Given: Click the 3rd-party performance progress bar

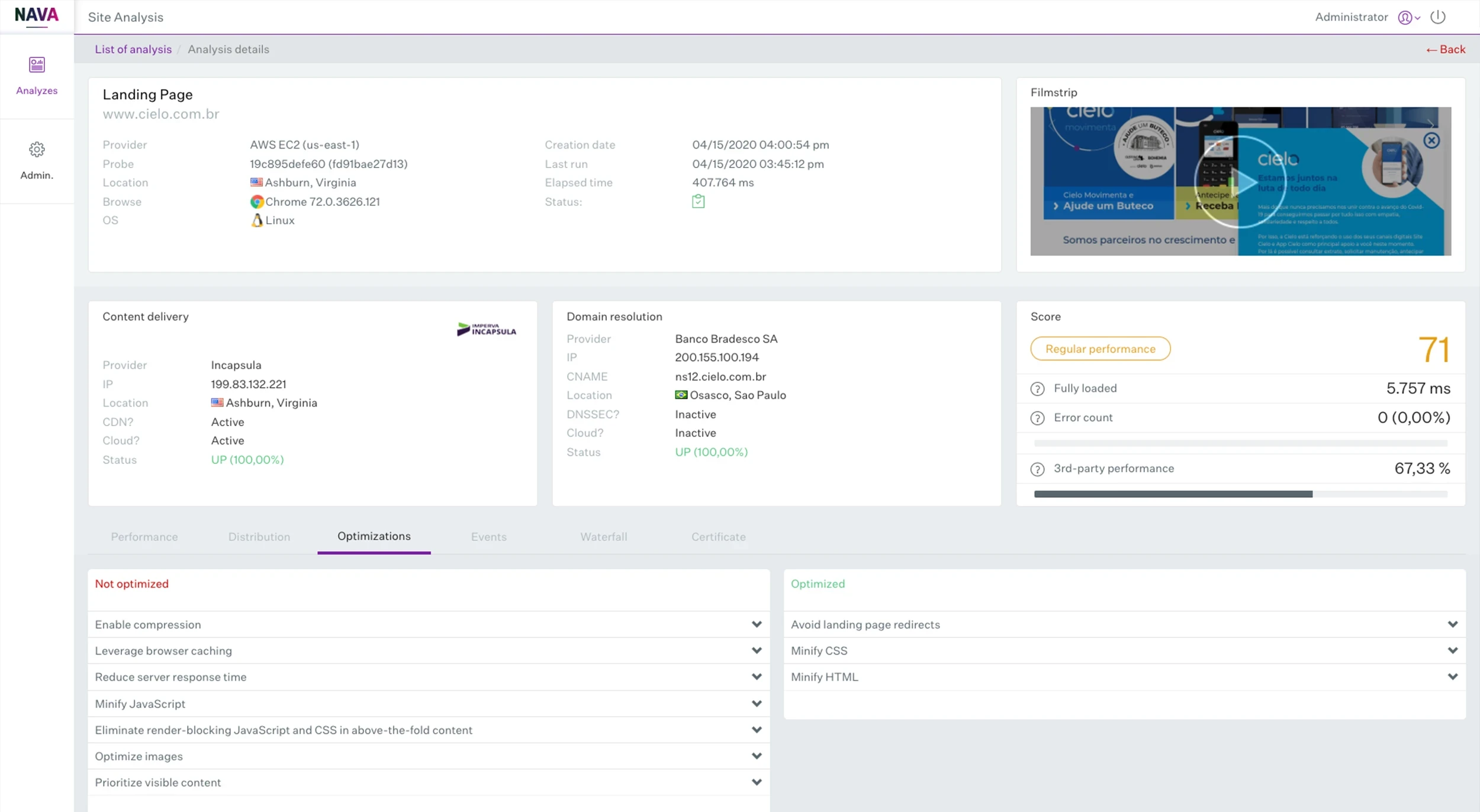Looking at the screenshot, I should click(1241, 494).
